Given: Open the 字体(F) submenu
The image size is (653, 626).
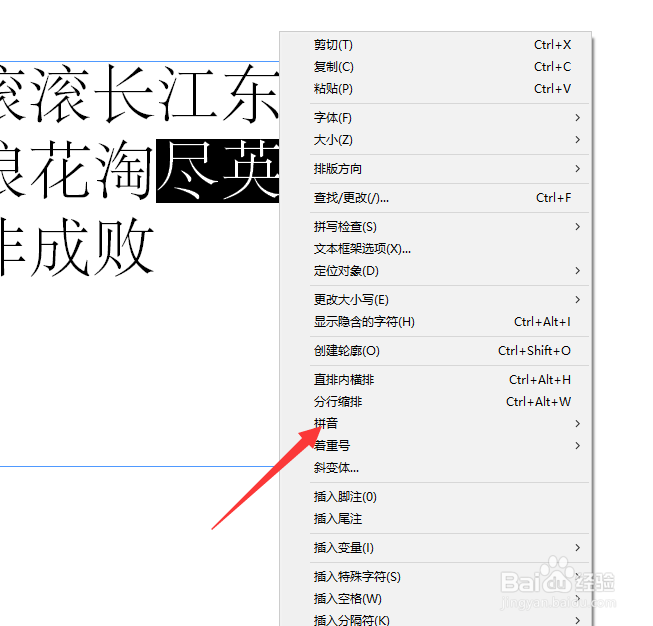Looking at the screenshot, I should coord(436,118).
